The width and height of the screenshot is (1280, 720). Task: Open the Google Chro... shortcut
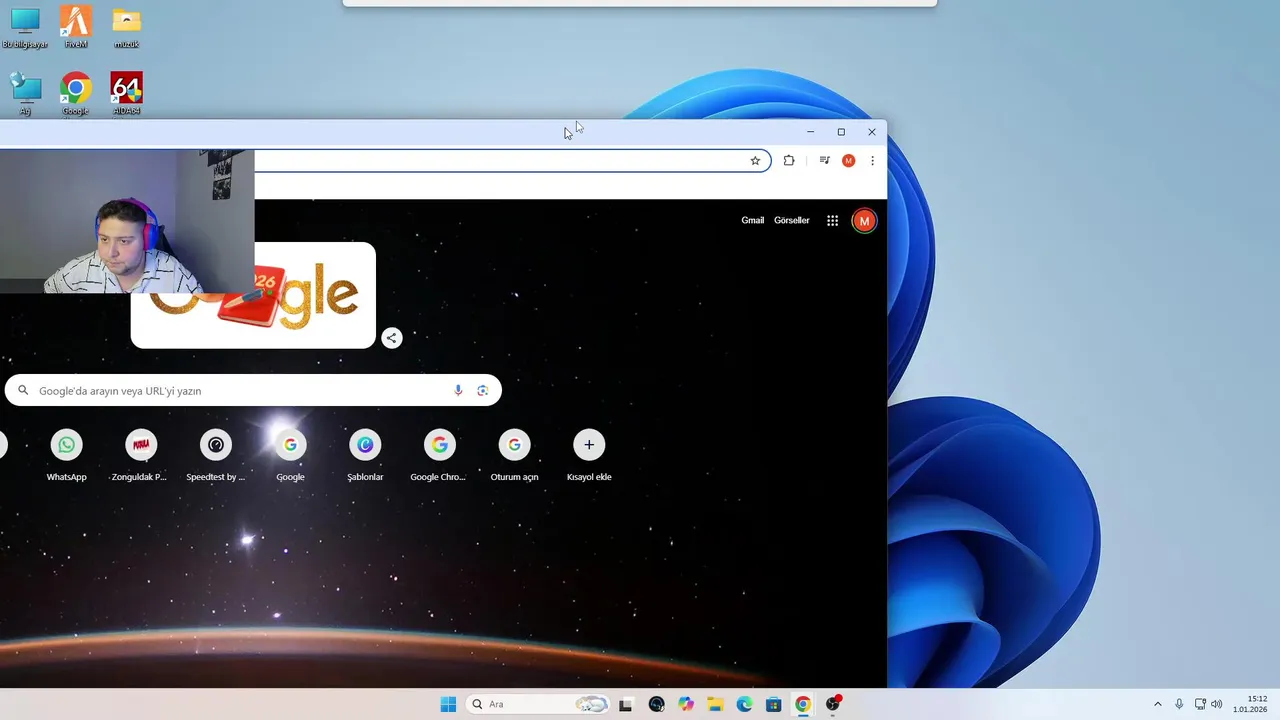click(439, 456)
